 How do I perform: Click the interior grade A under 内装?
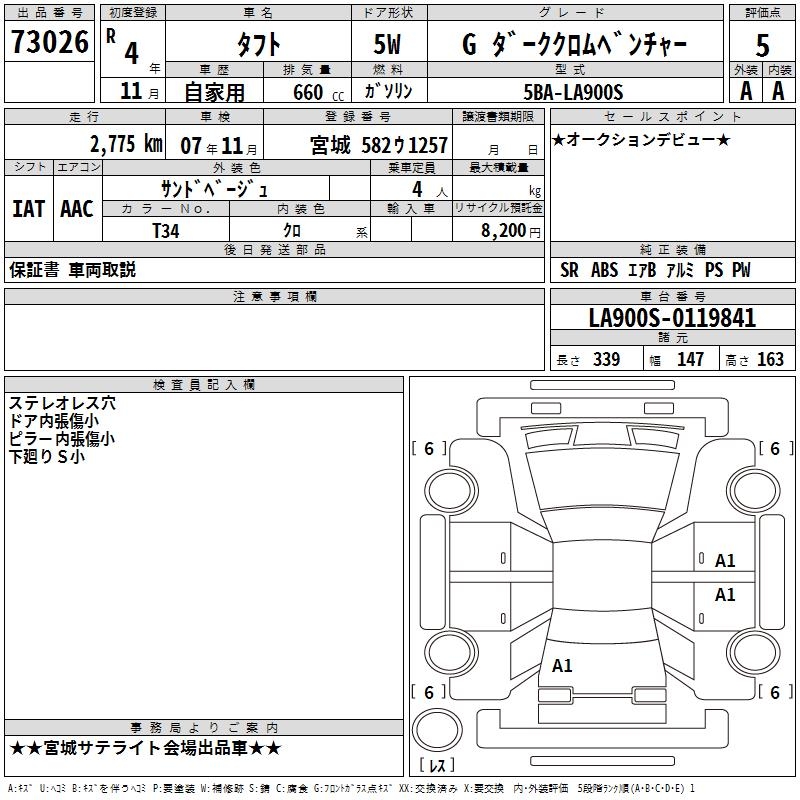778,91
